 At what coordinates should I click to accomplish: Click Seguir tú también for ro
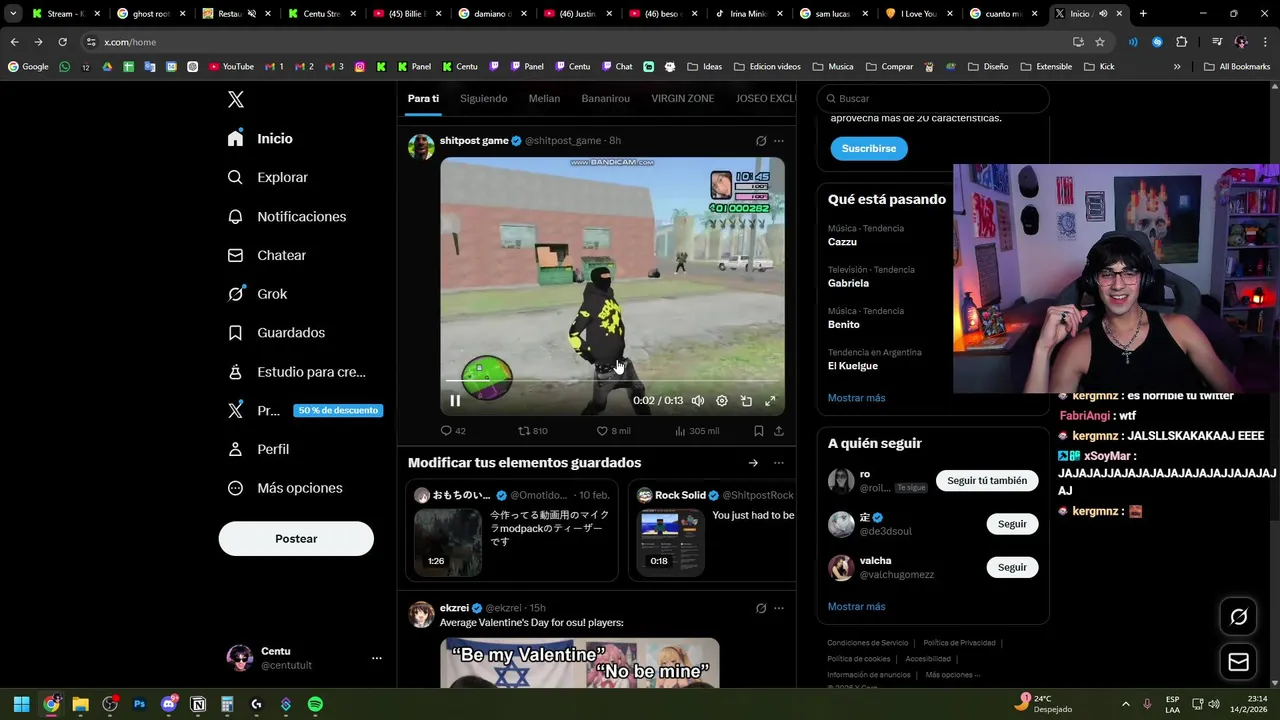coord(987,481)
